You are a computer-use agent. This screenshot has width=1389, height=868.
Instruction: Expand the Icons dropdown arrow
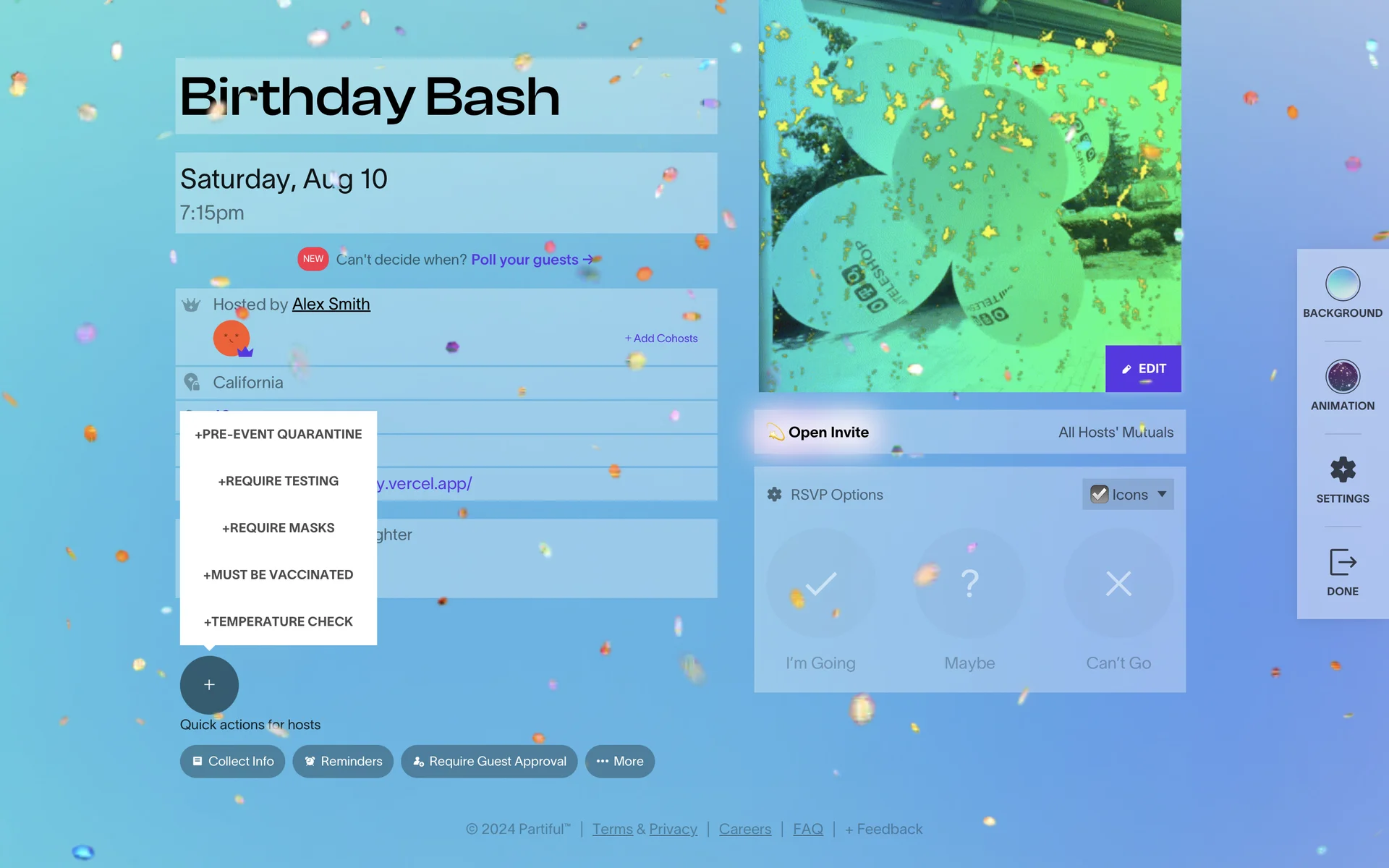tap(1162, 495)
